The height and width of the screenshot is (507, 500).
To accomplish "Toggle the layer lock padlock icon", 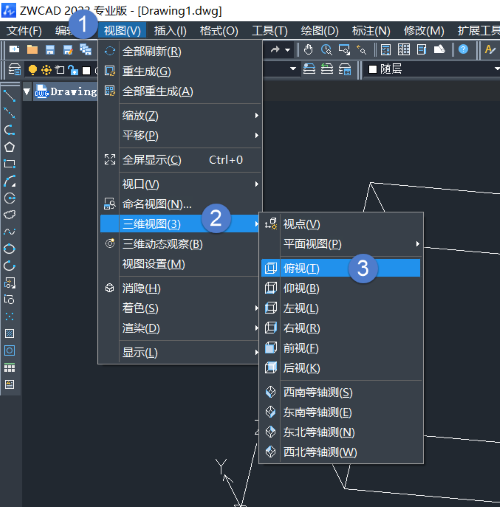I will [73, 70].
